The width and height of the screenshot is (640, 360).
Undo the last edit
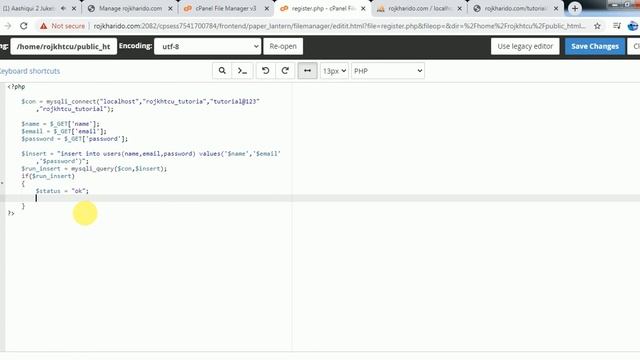click(x=265, y=71)
